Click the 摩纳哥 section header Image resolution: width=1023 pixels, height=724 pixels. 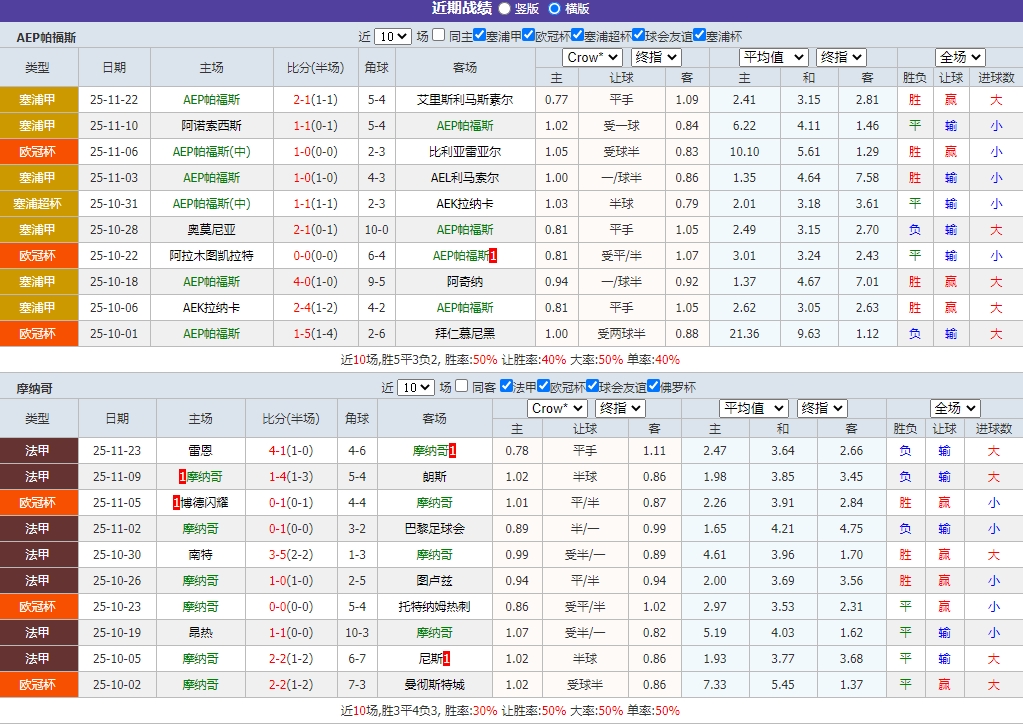click(35, 387)
